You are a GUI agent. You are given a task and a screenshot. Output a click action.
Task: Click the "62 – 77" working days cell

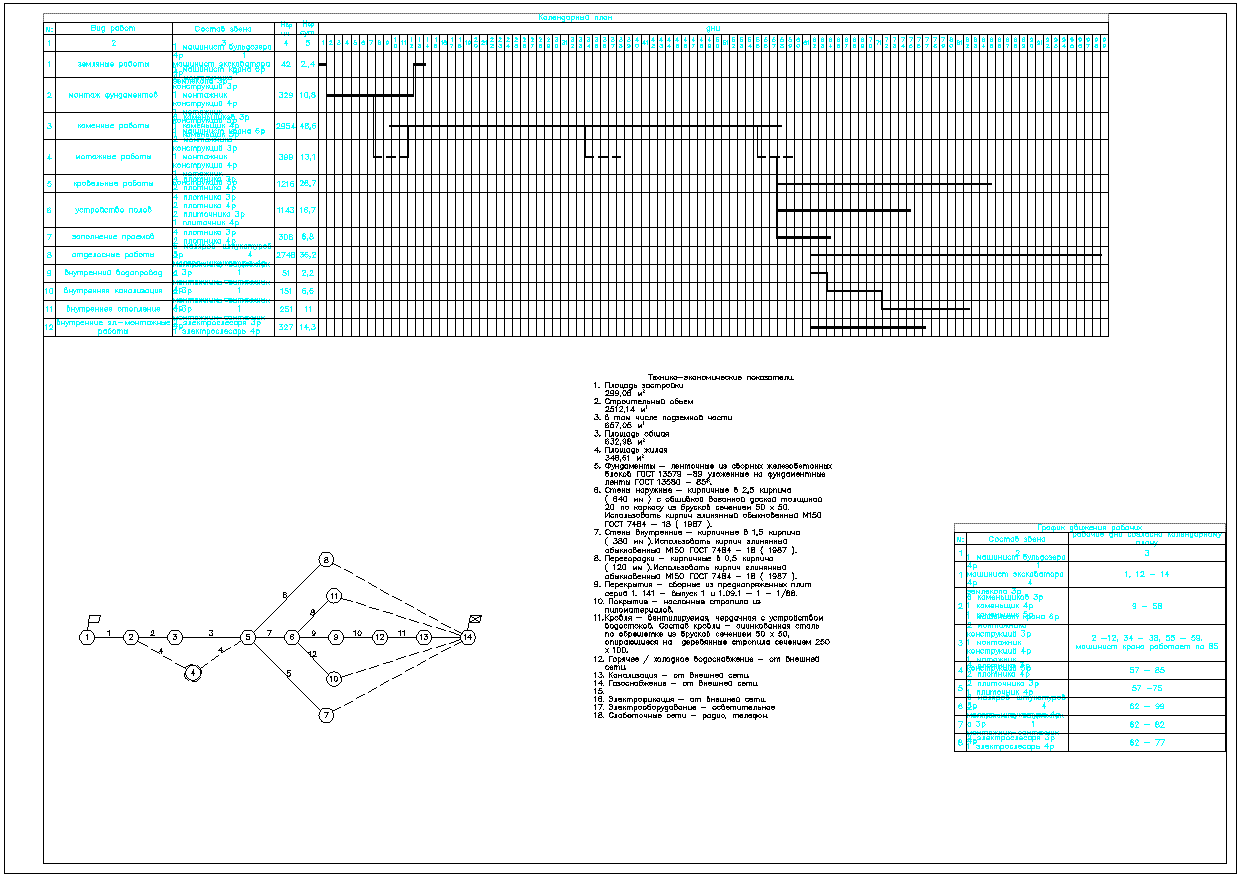coord(1147,743)
